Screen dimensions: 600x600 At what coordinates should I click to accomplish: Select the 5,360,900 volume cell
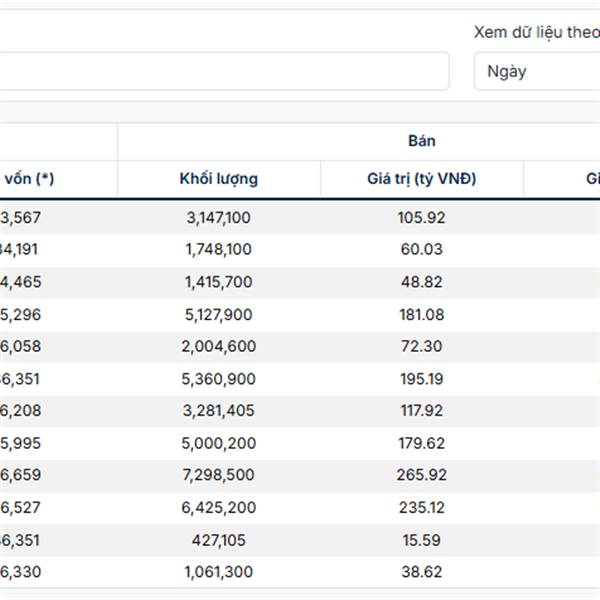point(219,379)
